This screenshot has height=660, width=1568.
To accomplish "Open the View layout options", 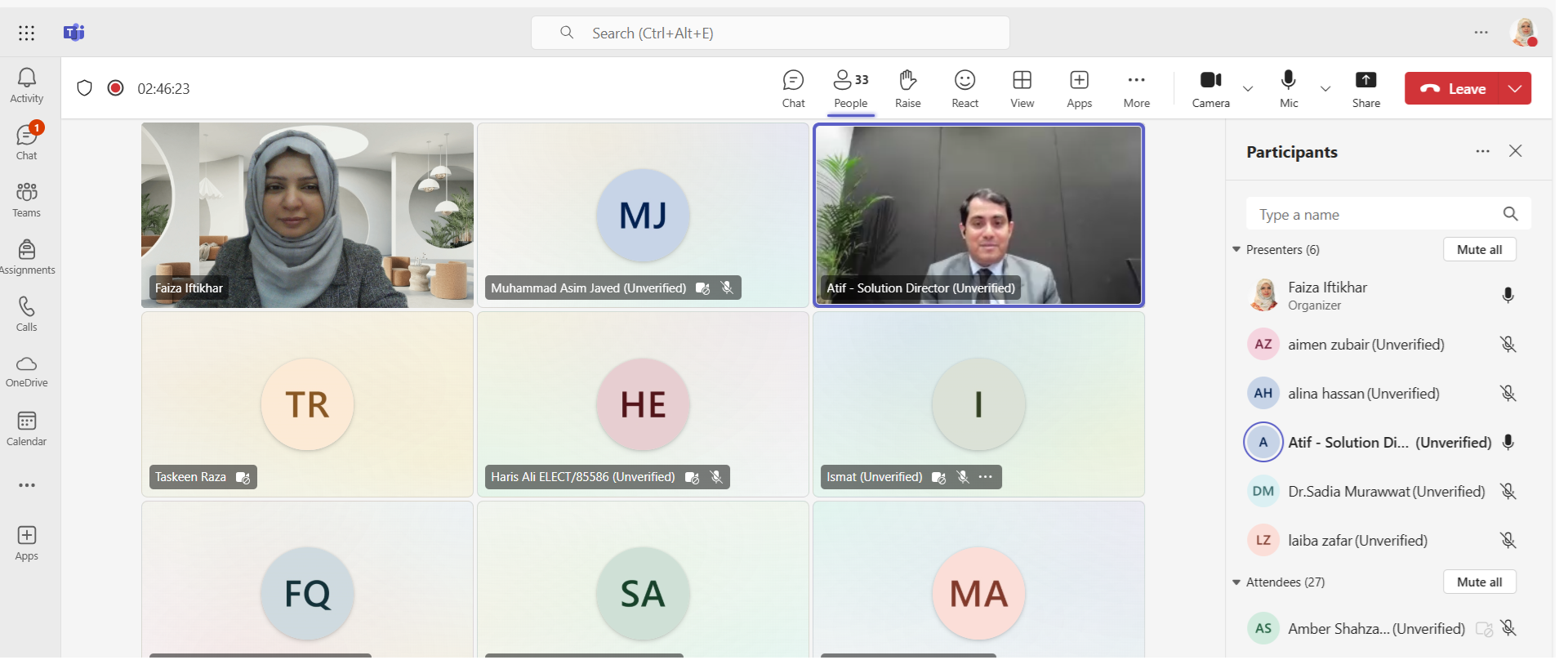I will pyautogui.click(x=1022, y=88).
